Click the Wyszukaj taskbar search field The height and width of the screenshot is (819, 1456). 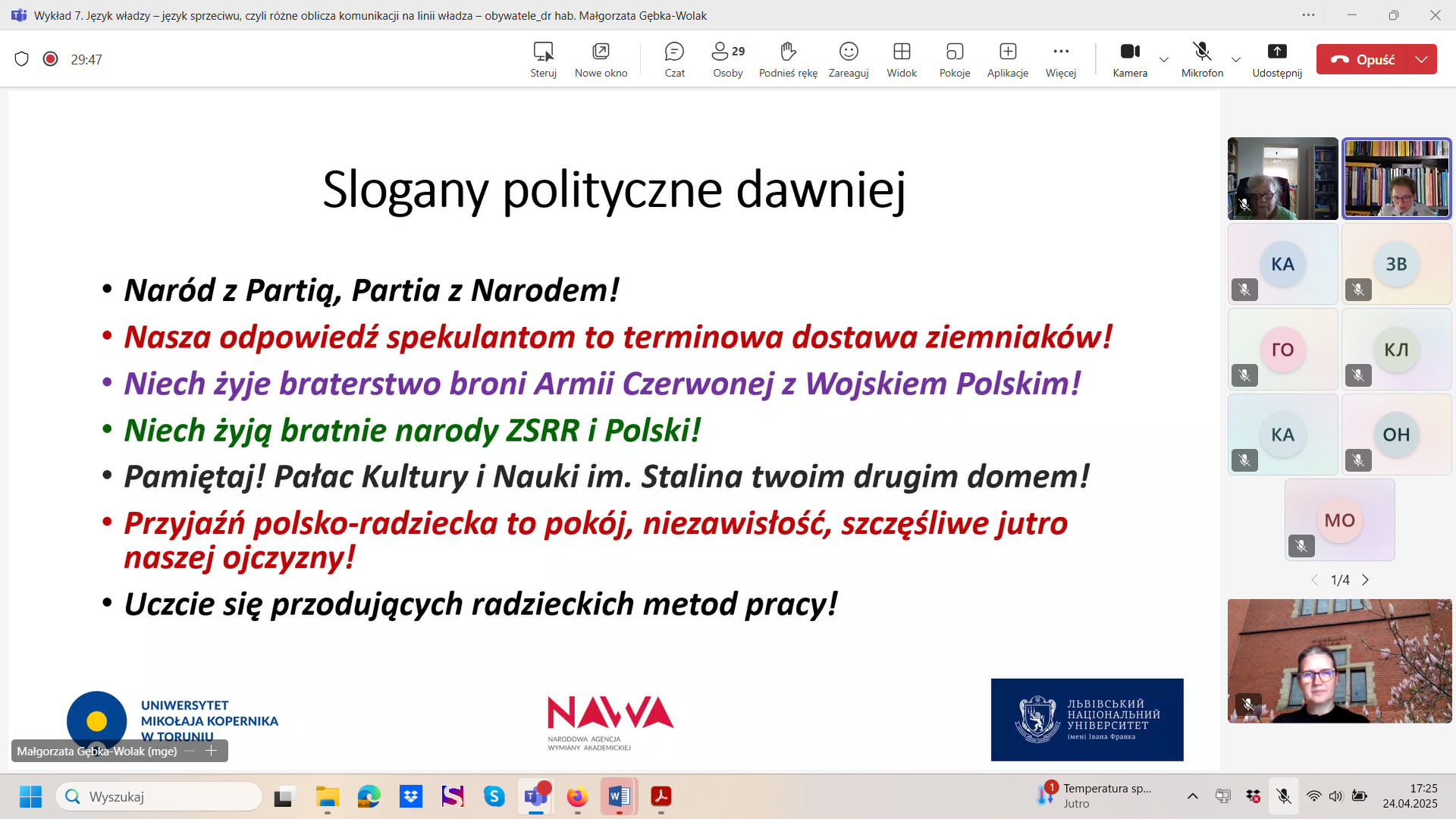click(159, 796)
